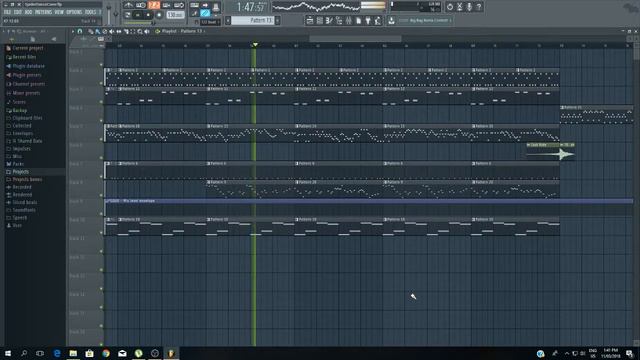Open the snap selector dropdown

pos(209,22)
